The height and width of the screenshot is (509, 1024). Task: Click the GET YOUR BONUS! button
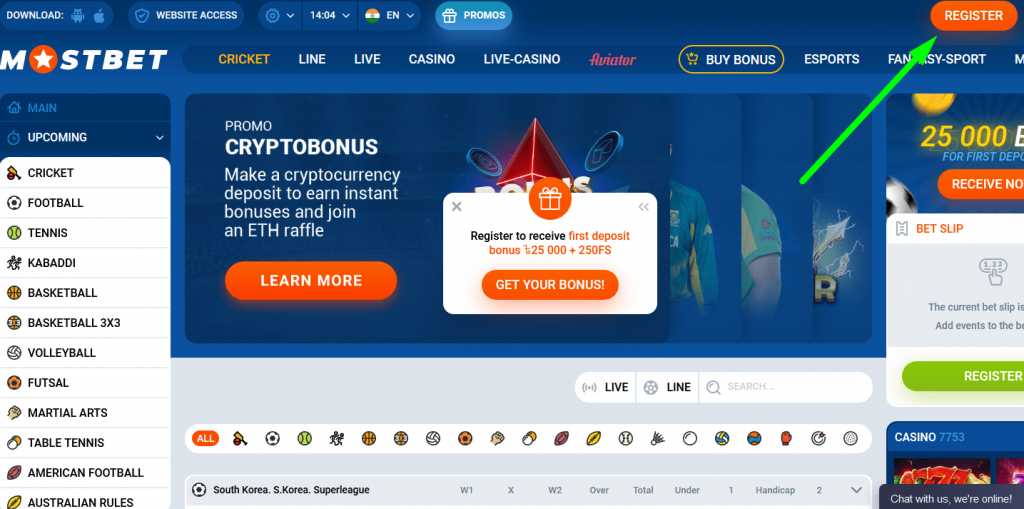550,285
